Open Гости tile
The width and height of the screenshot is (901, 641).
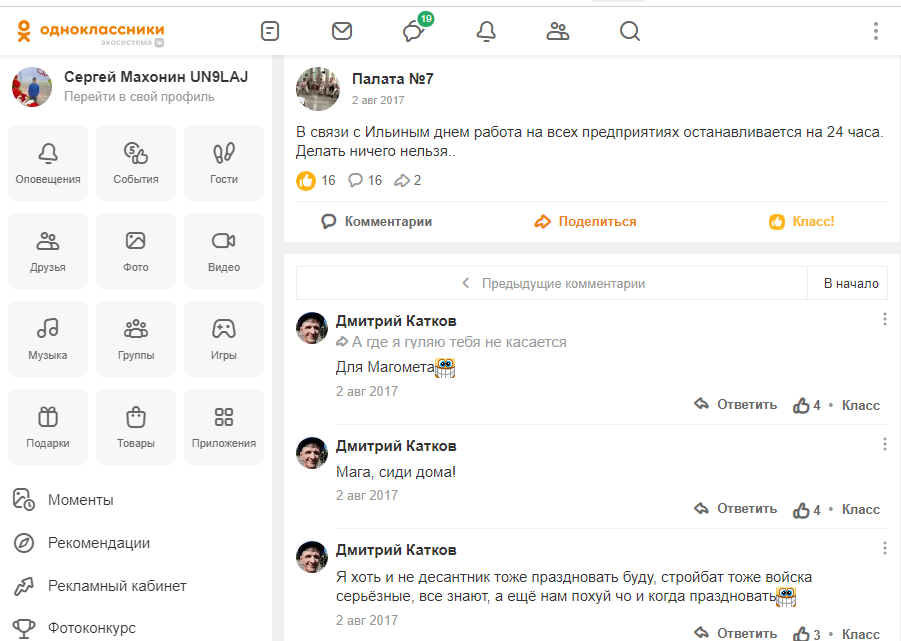click(224, 163)
